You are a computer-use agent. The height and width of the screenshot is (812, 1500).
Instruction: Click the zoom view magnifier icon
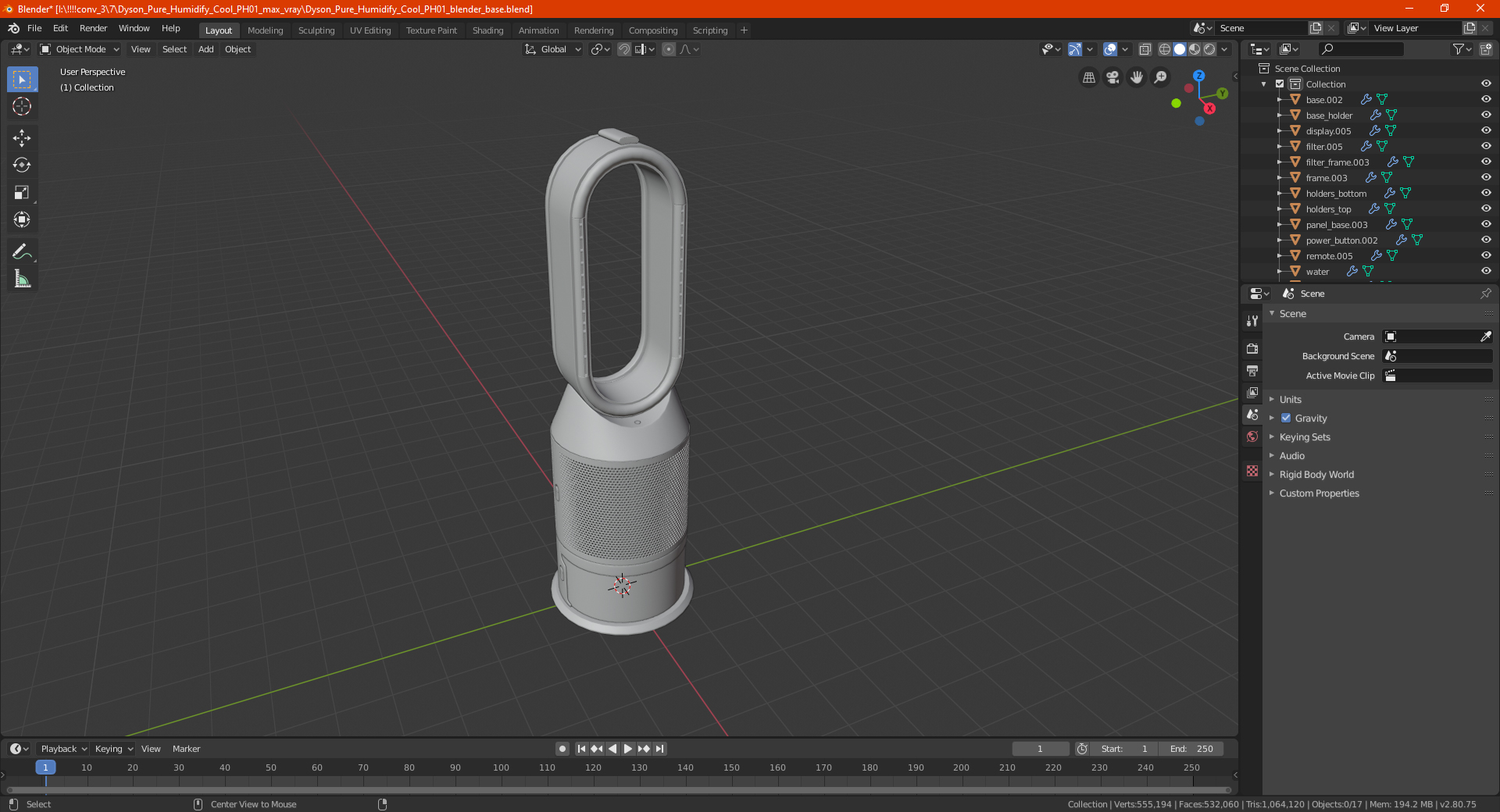pyautogui.click(x=1161, y=77)
